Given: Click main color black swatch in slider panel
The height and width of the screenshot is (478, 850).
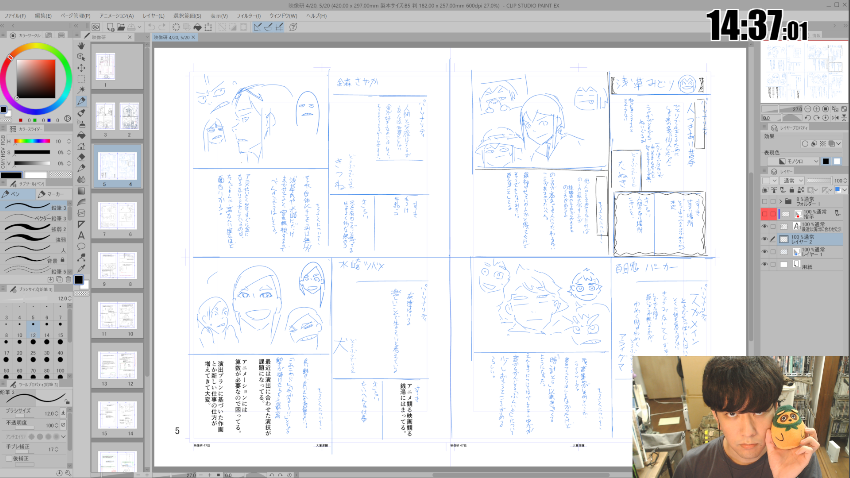Looking at the screenshot, I should coord(11,175).
